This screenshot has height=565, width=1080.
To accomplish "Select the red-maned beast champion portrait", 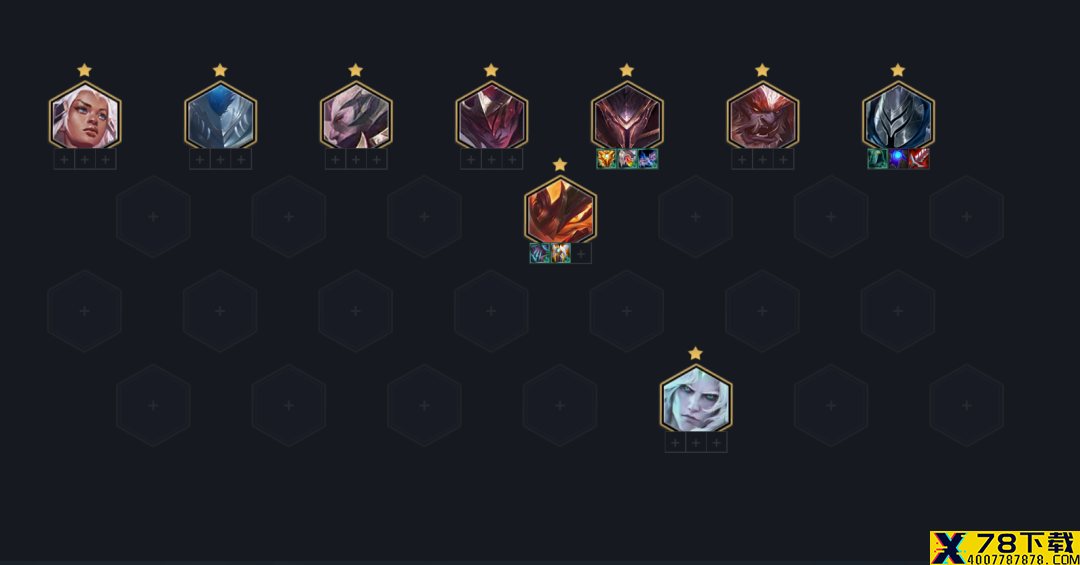I will pos(762,116).
